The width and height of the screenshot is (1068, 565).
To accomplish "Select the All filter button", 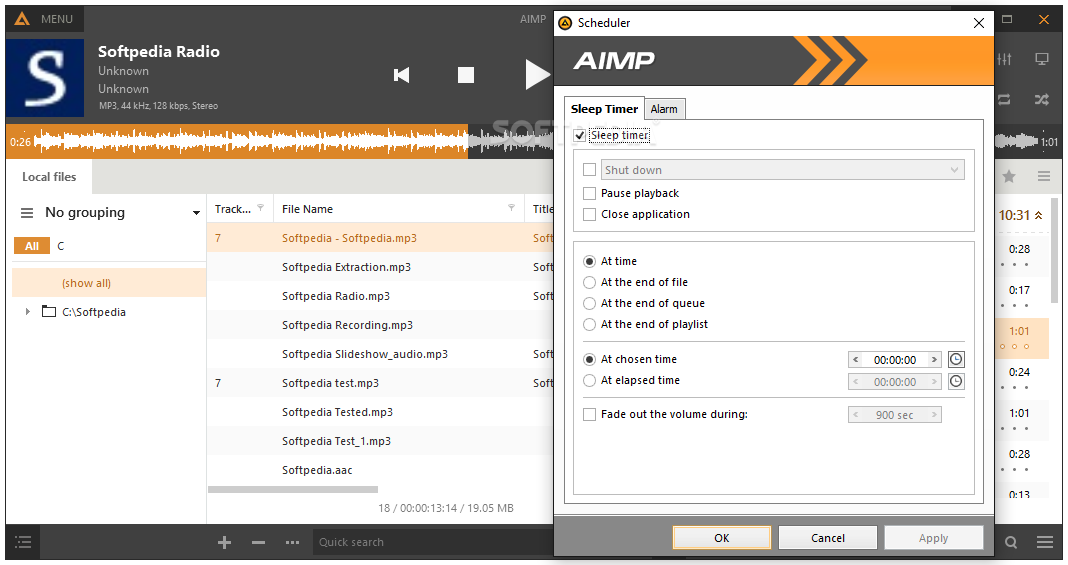I will click(32, 246).
